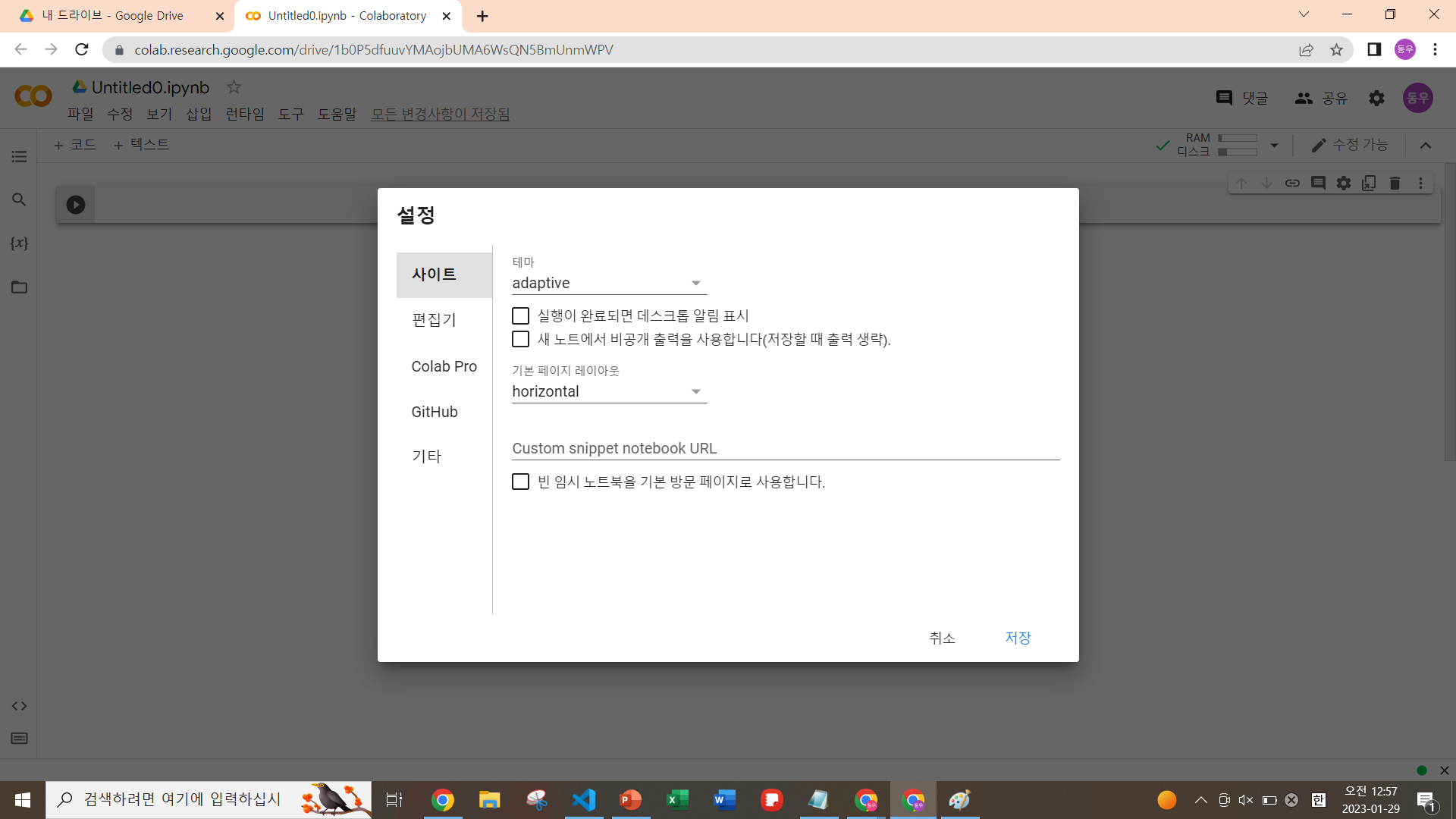Open the horizontal page layout dropdown
Viewport: 1456px width, 819px height.
pos(609,391)
